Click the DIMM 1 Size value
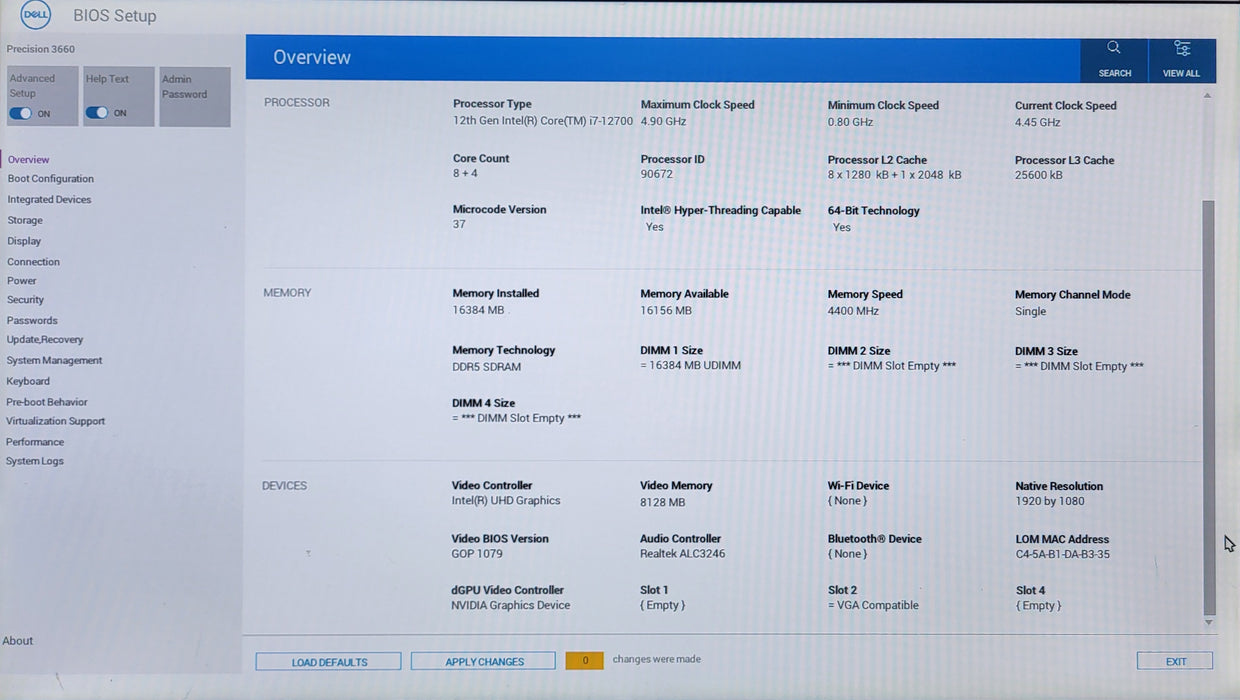 (x=691, y=366)
